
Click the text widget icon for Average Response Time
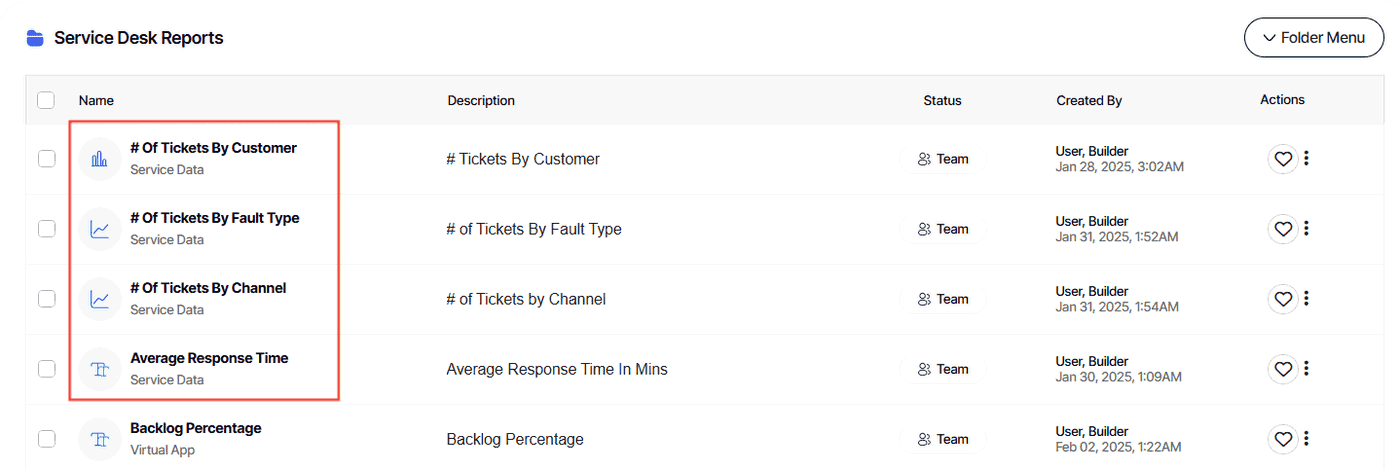100,369
